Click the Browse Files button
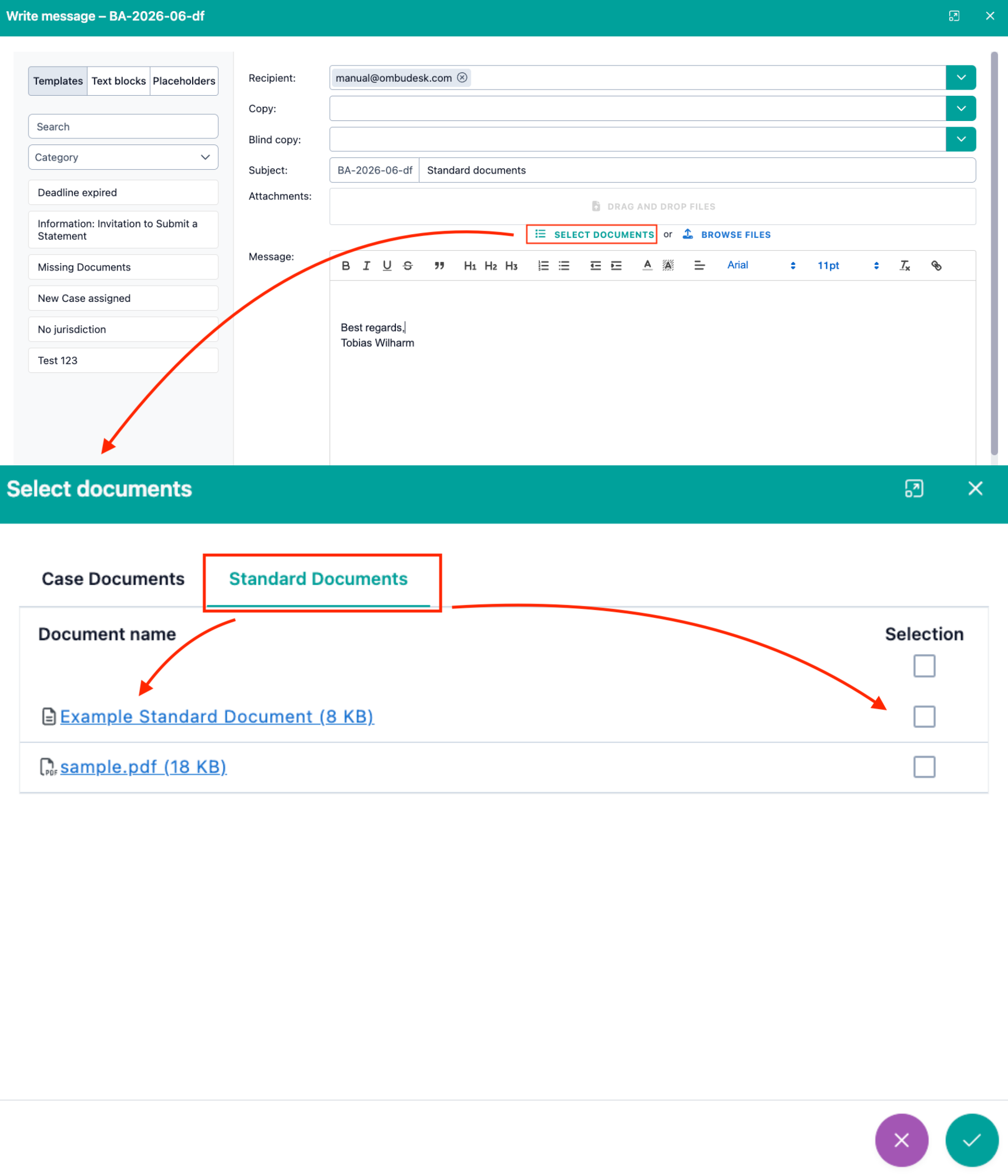The width and height of the screenshot is (1008, 1176). pos(726,235)
